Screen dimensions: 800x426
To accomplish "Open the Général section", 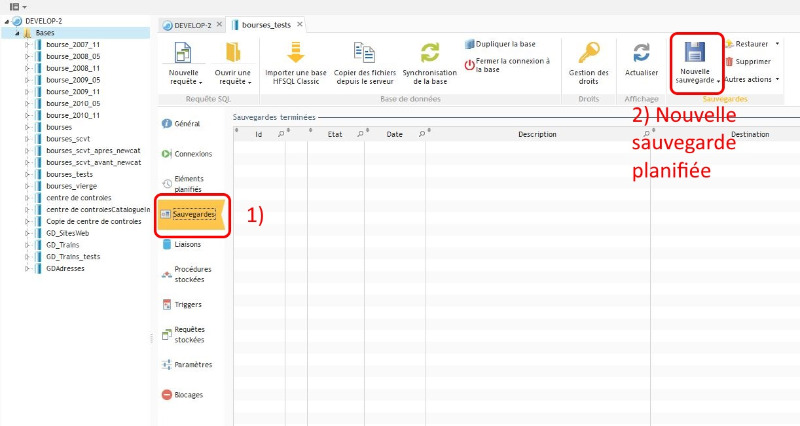I will point(181,123).
